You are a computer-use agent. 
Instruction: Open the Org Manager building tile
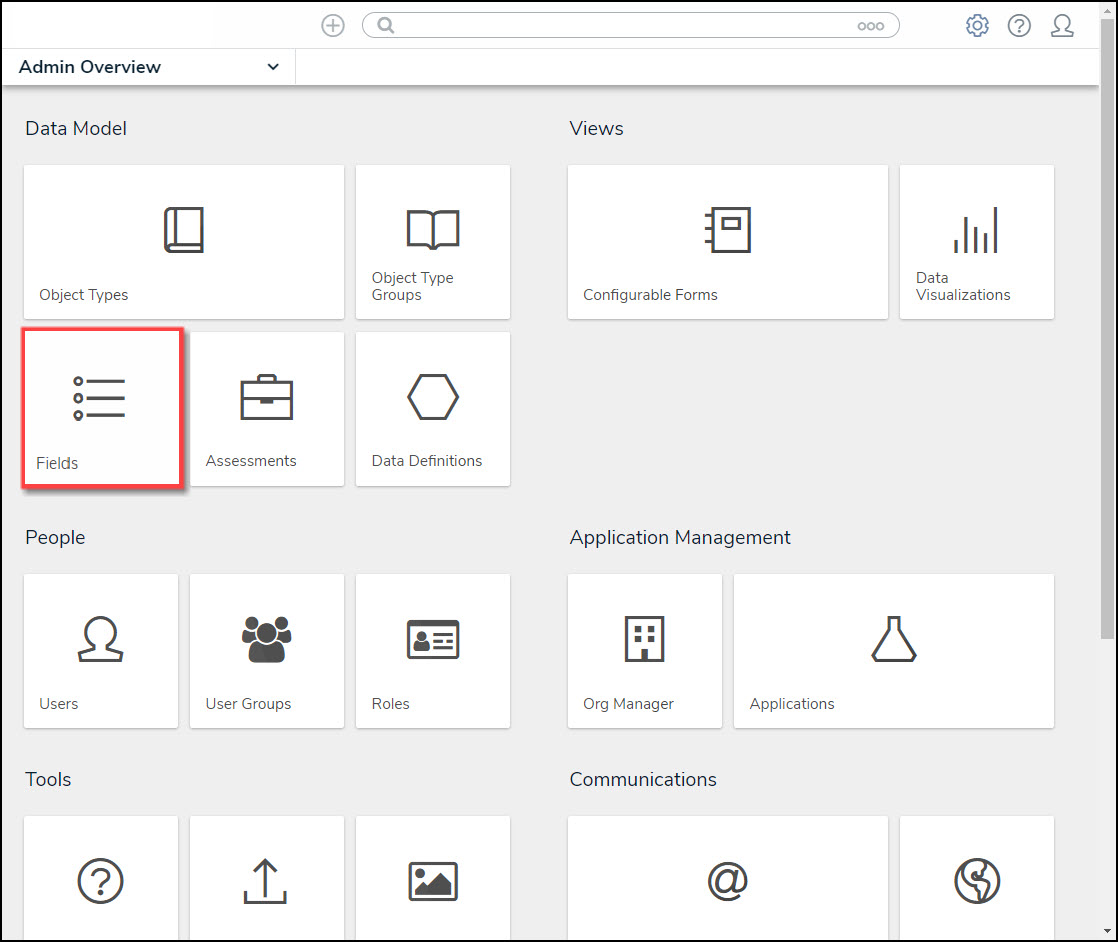(x=644, y=650)
